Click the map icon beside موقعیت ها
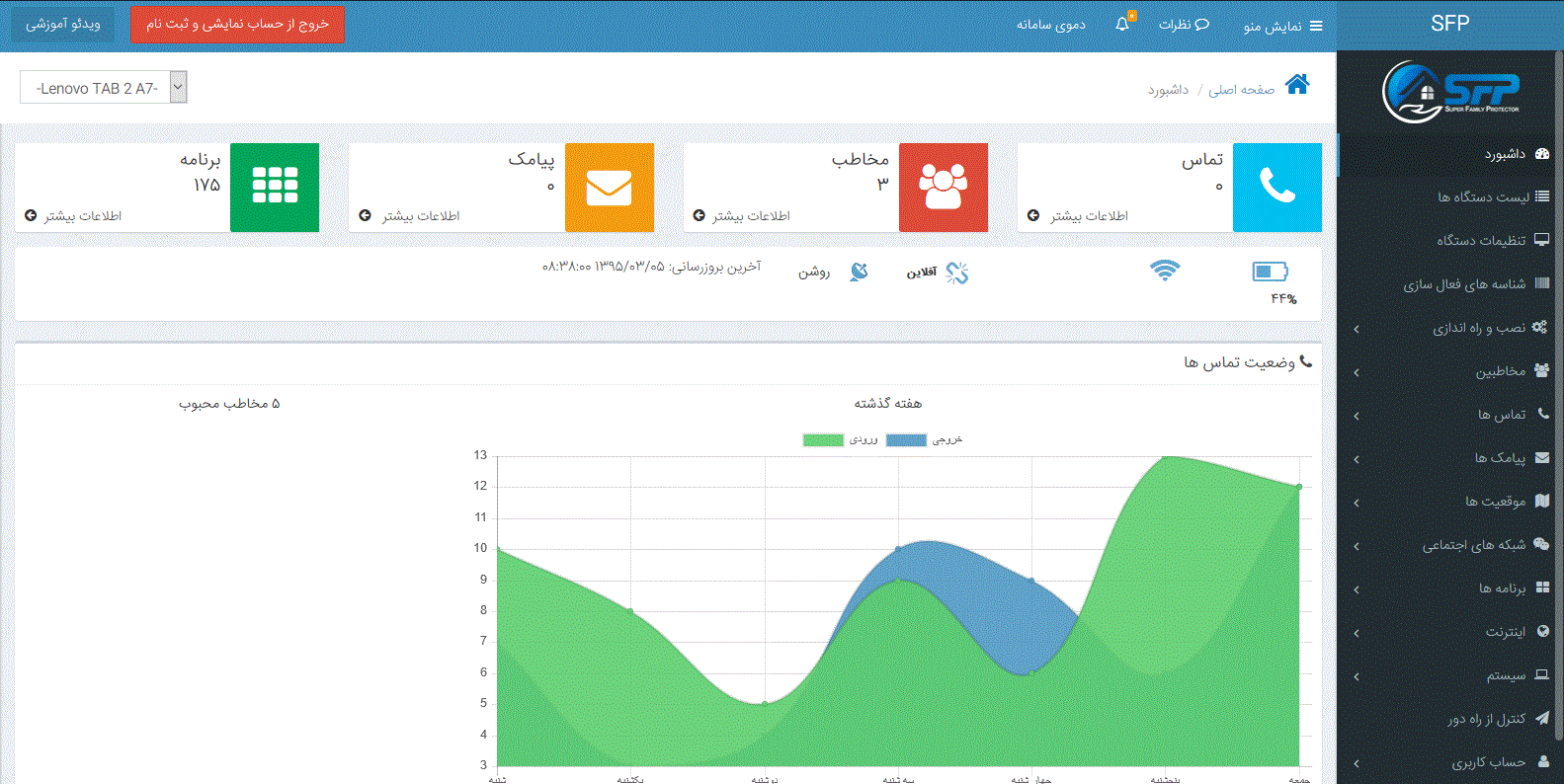Image resolution: width=1564 pixels, height=784 pixels. click(x=1542, y=501)
